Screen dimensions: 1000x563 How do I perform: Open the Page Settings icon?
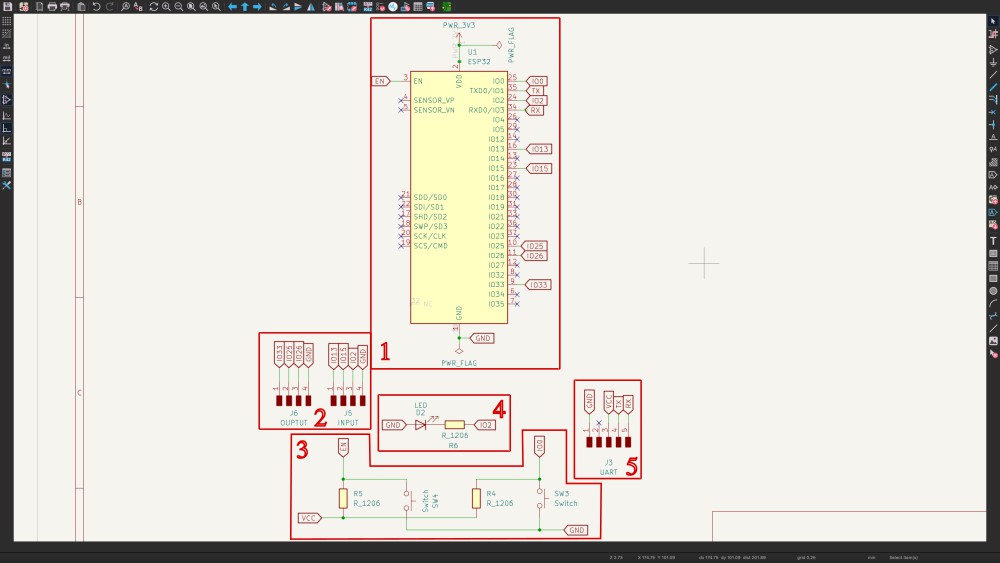pyautogui.click(x=40, y=6)
